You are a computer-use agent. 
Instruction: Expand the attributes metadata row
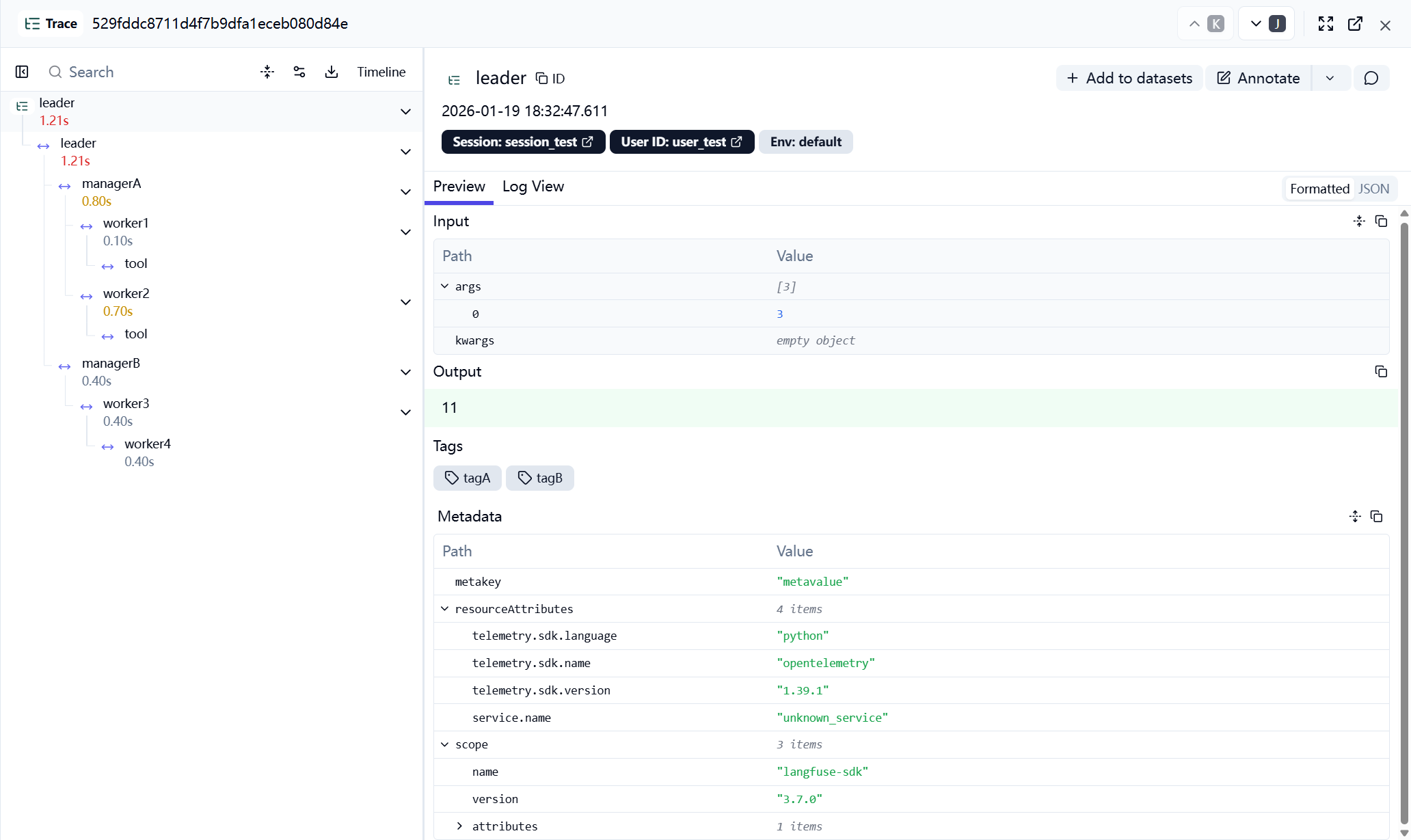pos(459,826)
